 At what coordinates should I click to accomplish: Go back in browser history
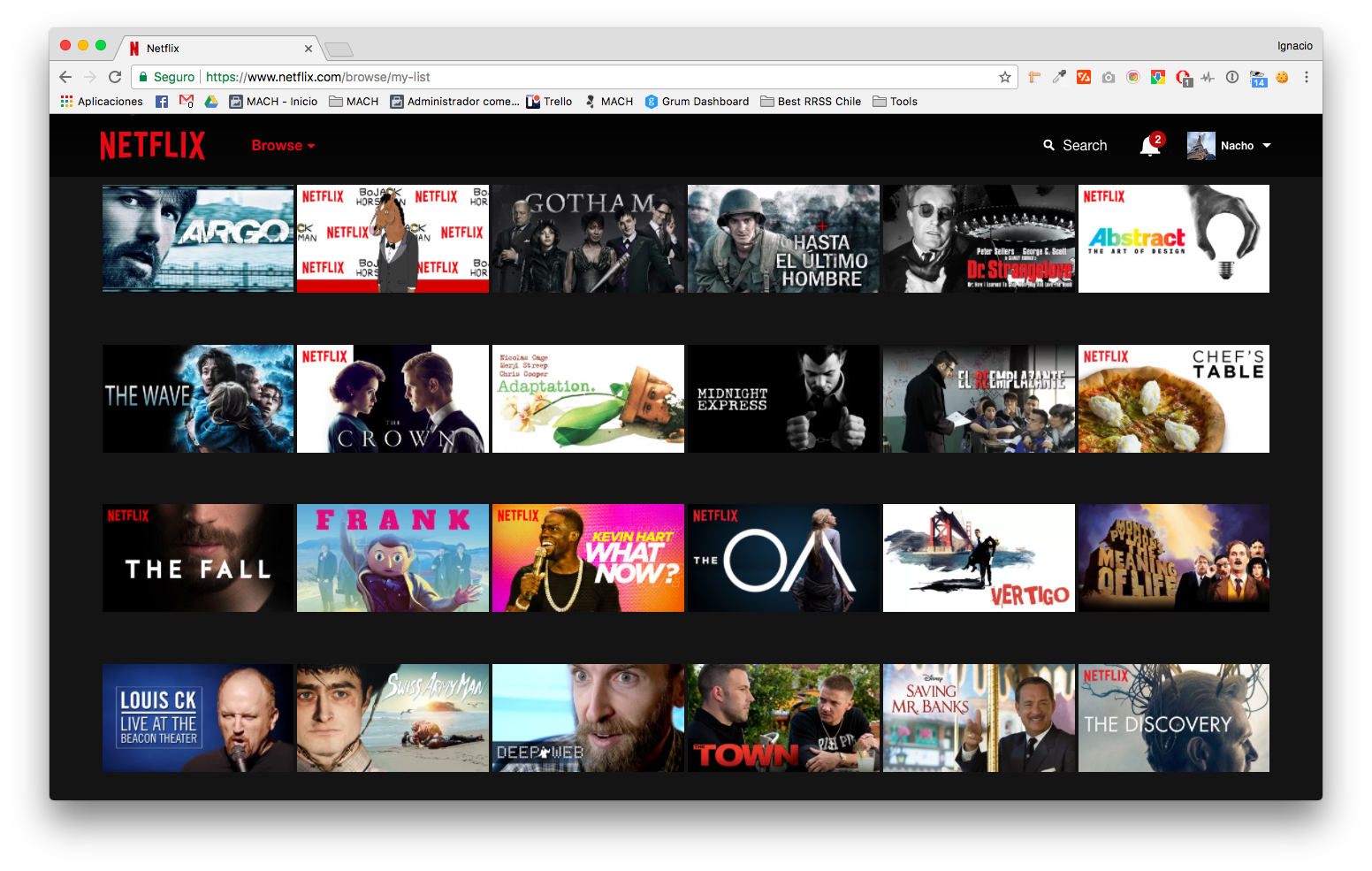[65, 77]
